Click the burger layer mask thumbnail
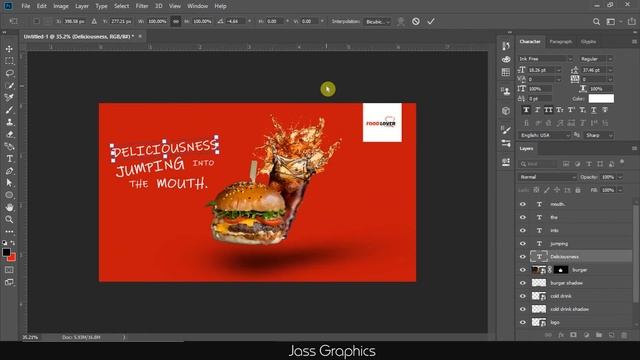640x360 pixels. pyautogui.click(x=561, y=270)
